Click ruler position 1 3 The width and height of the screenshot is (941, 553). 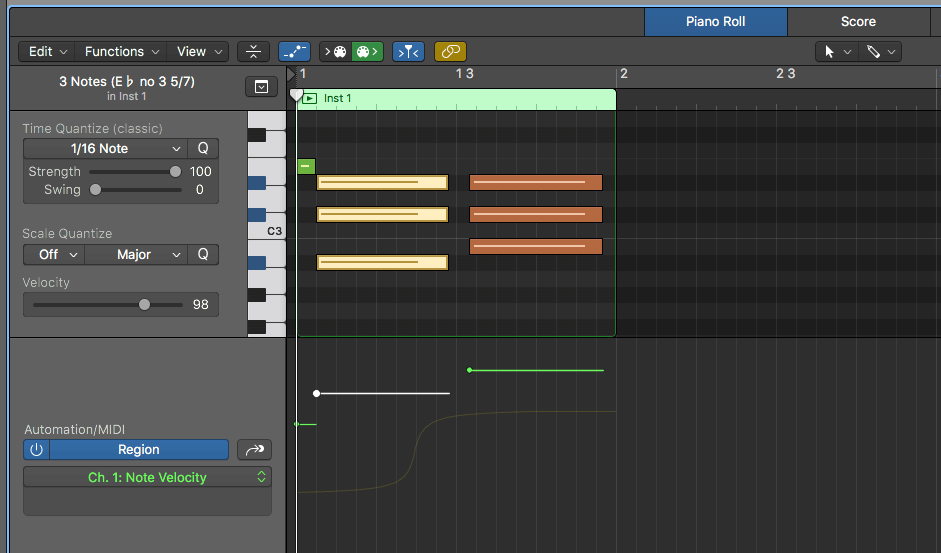tap(464, 74)
